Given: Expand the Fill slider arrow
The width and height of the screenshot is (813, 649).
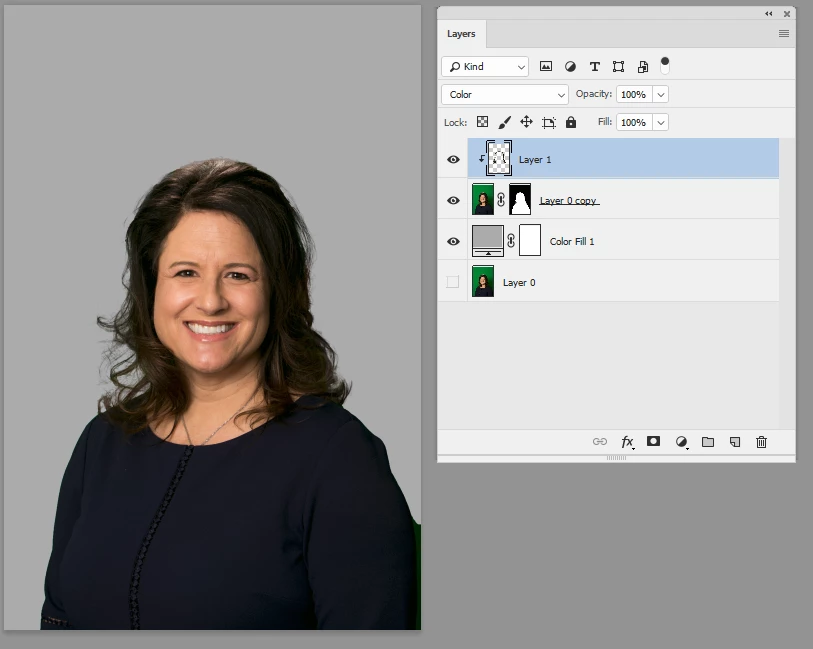Looking at the screenshot, I should point(661,122).
